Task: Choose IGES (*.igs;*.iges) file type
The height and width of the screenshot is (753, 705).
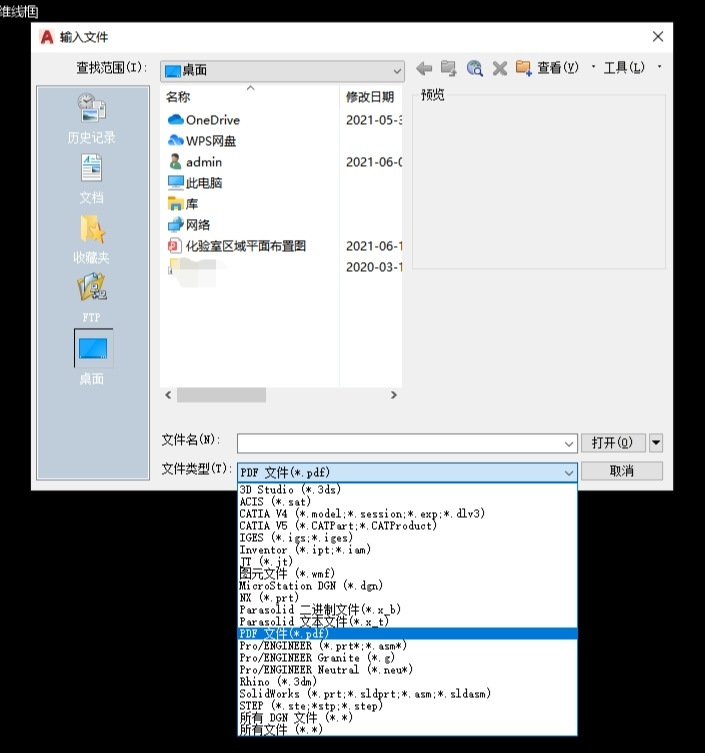Action: coord(407,538)
